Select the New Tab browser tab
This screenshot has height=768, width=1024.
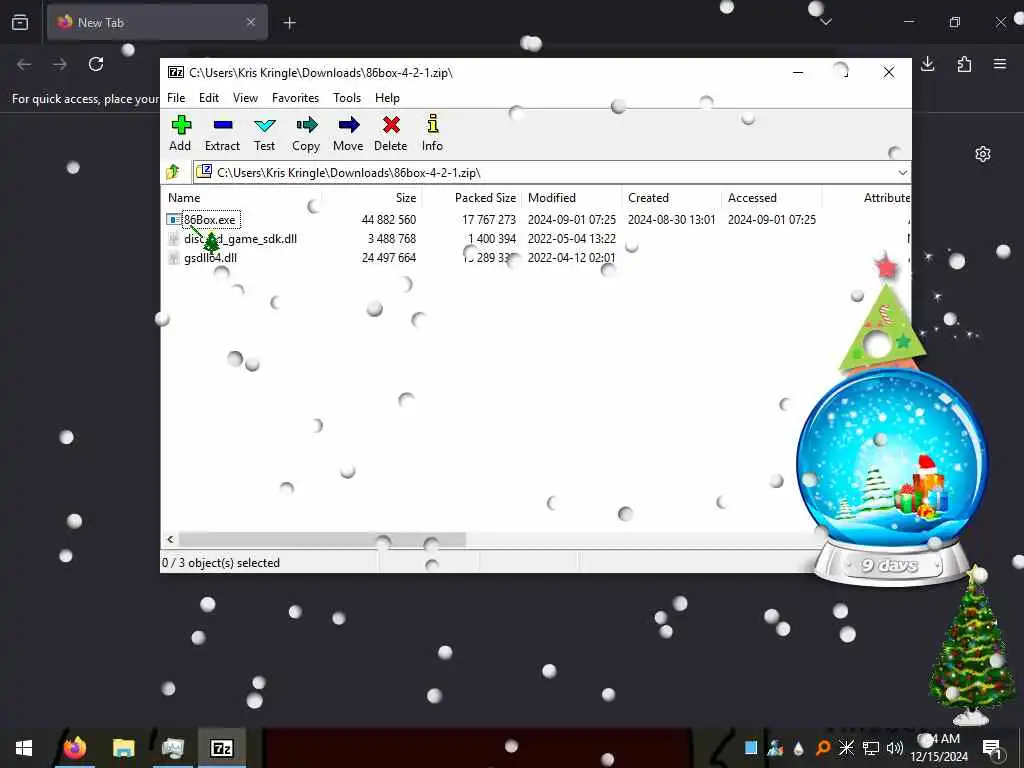[157, 23]
